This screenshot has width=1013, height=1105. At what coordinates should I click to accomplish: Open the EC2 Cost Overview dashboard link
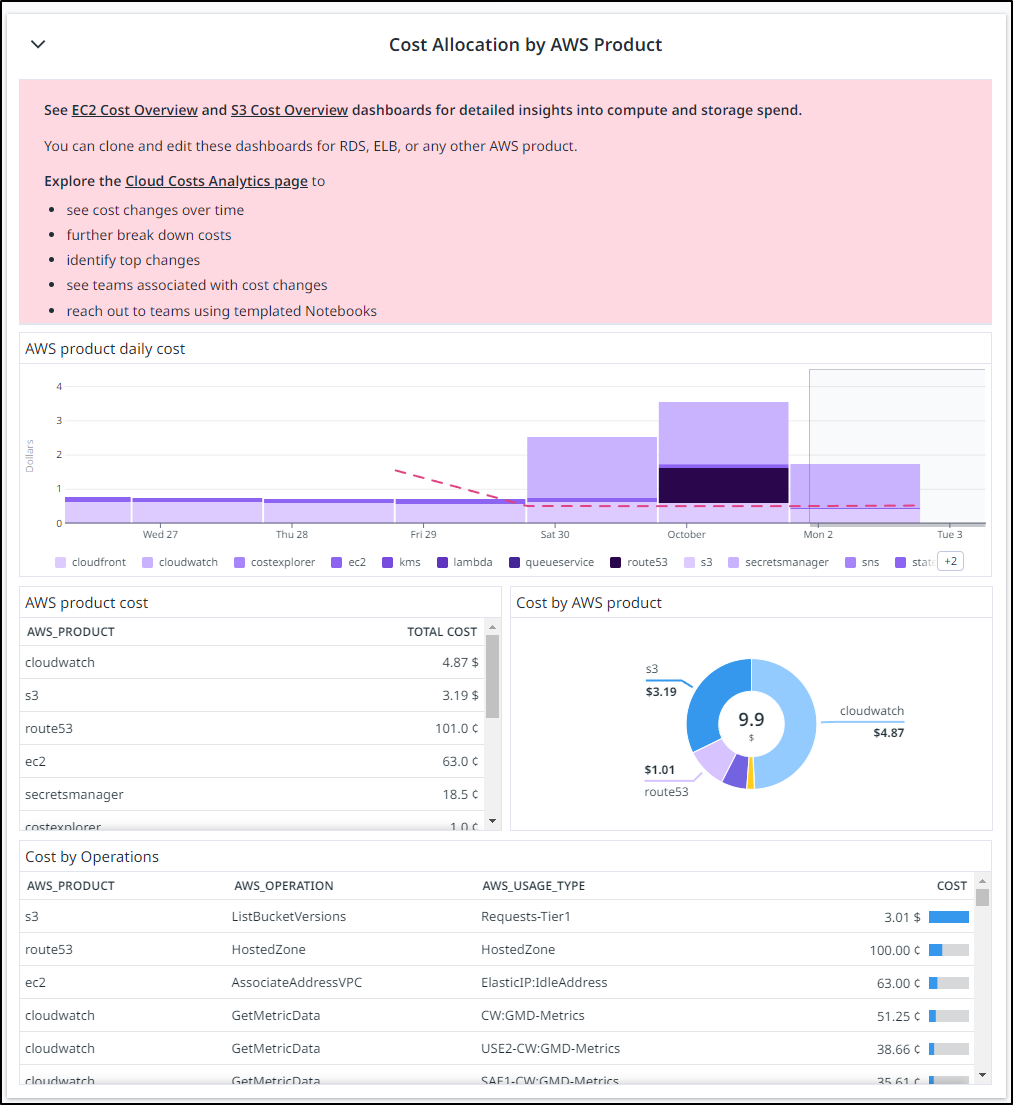[x=135, y=110]
